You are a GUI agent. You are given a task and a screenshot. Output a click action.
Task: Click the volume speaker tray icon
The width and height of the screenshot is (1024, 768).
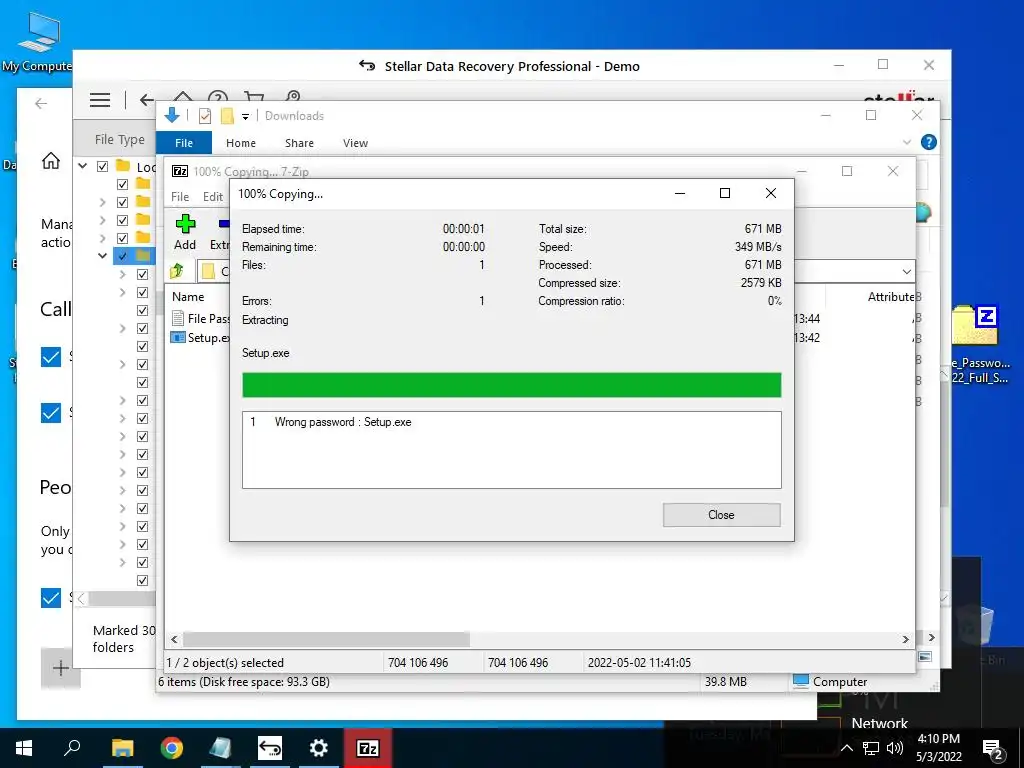(x=895, y=748)
